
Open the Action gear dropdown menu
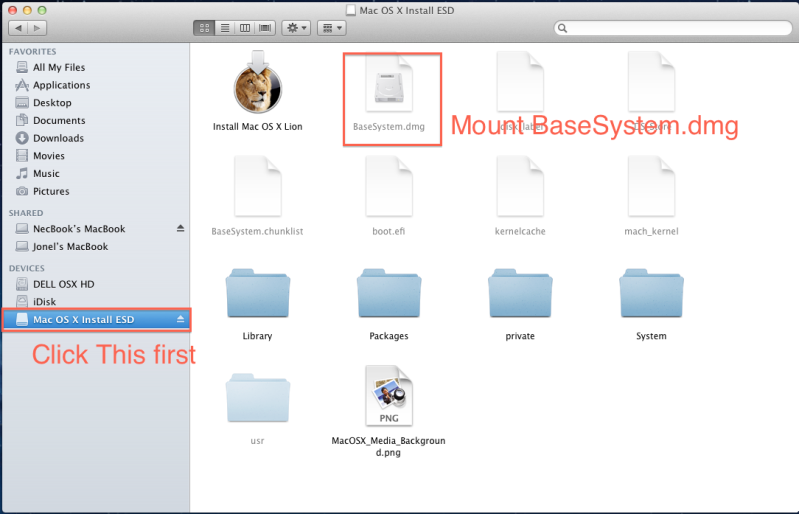[x=297, y=28]
